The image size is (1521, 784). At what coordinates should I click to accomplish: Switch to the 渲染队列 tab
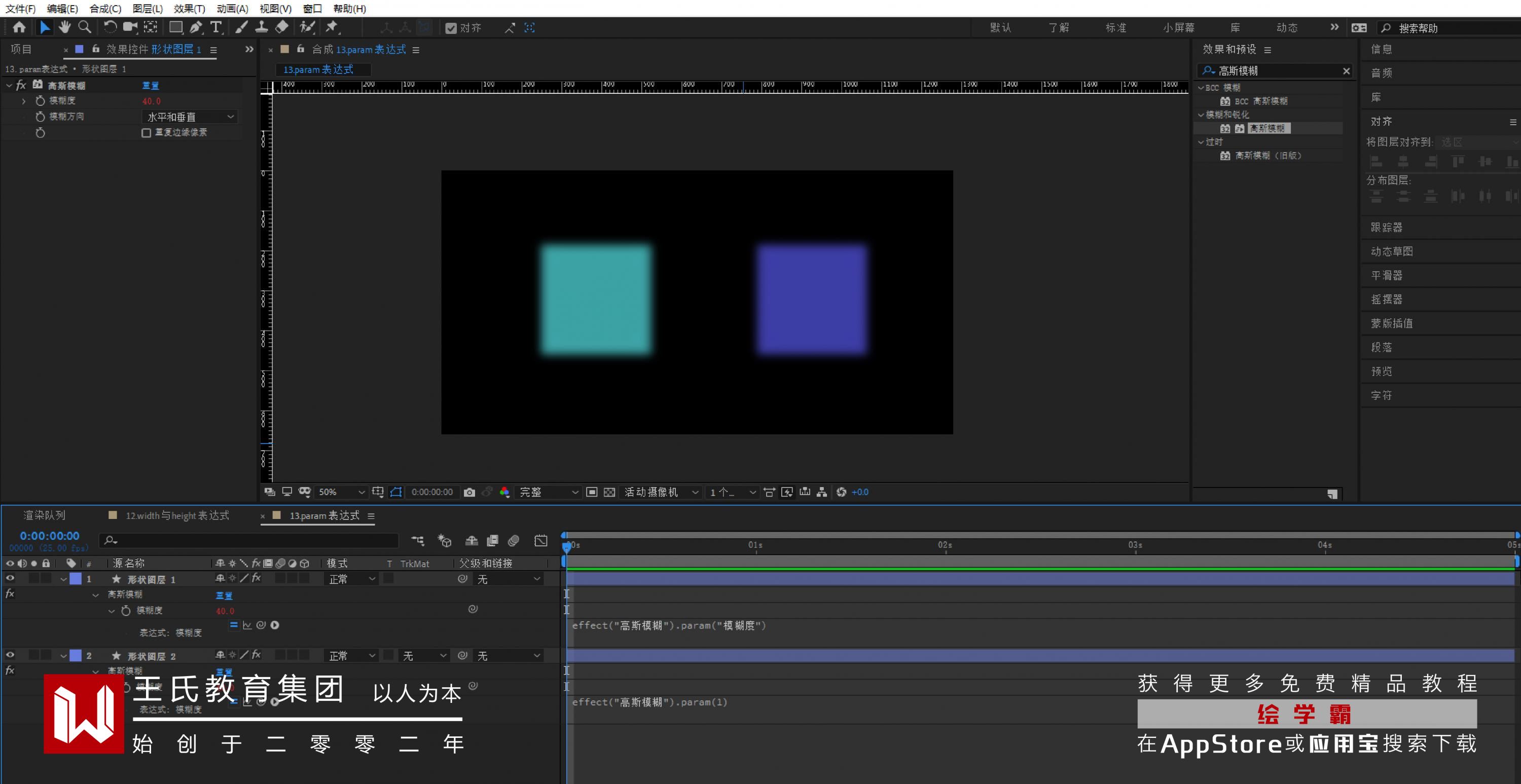click(x=45, y=515)
